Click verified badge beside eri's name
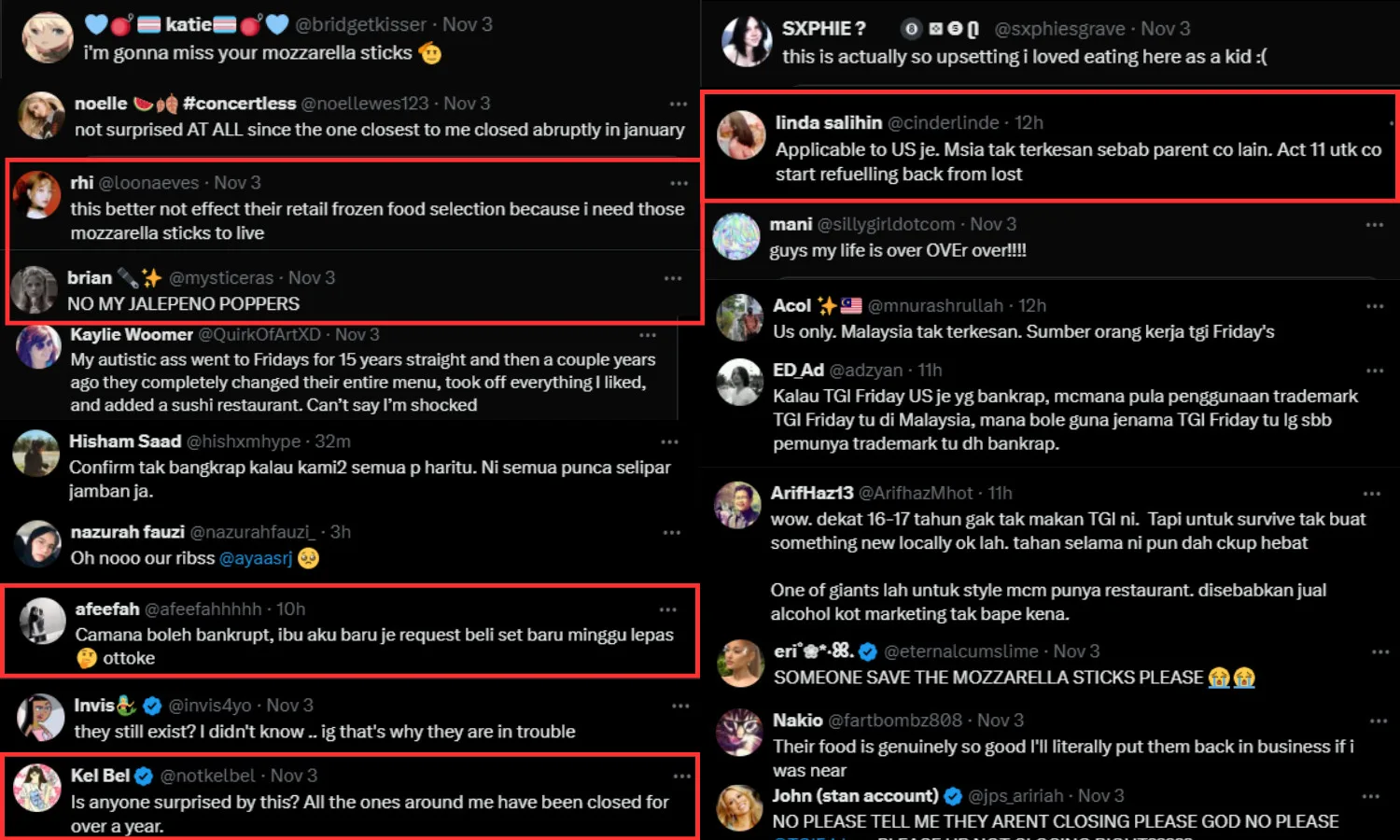1400x840 pixels. coord(868,651)
